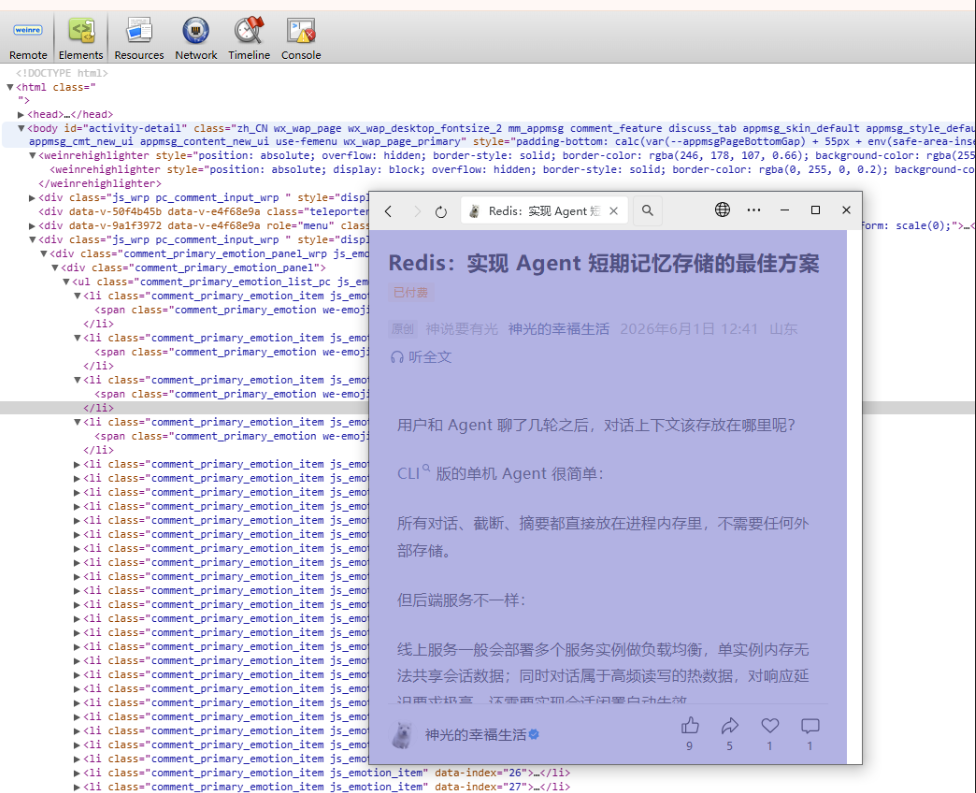Click the article title heading
This screenshot has height=793, width=976.
tap(604, 263)
